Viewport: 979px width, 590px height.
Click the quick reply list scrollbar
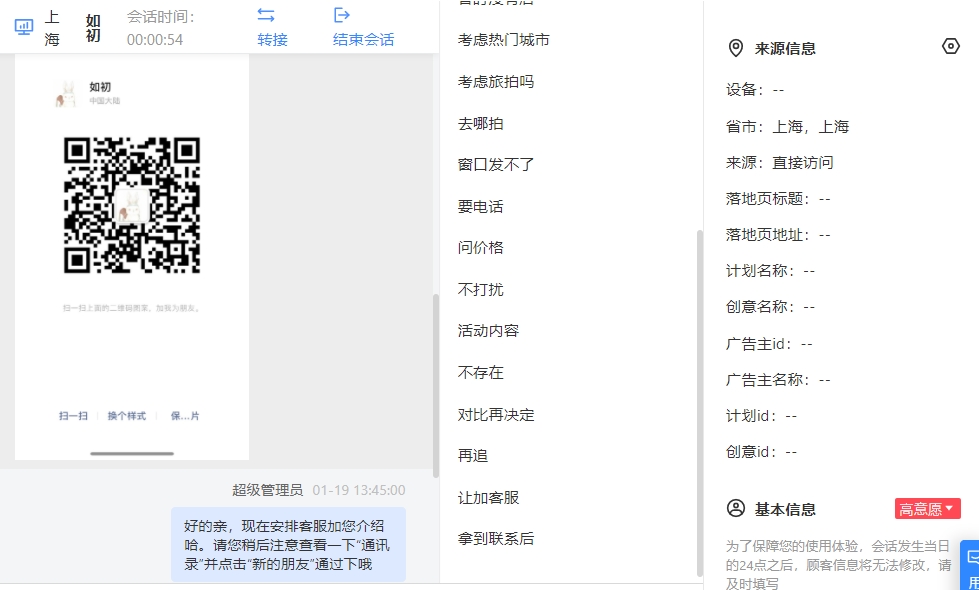coord(700,403)
